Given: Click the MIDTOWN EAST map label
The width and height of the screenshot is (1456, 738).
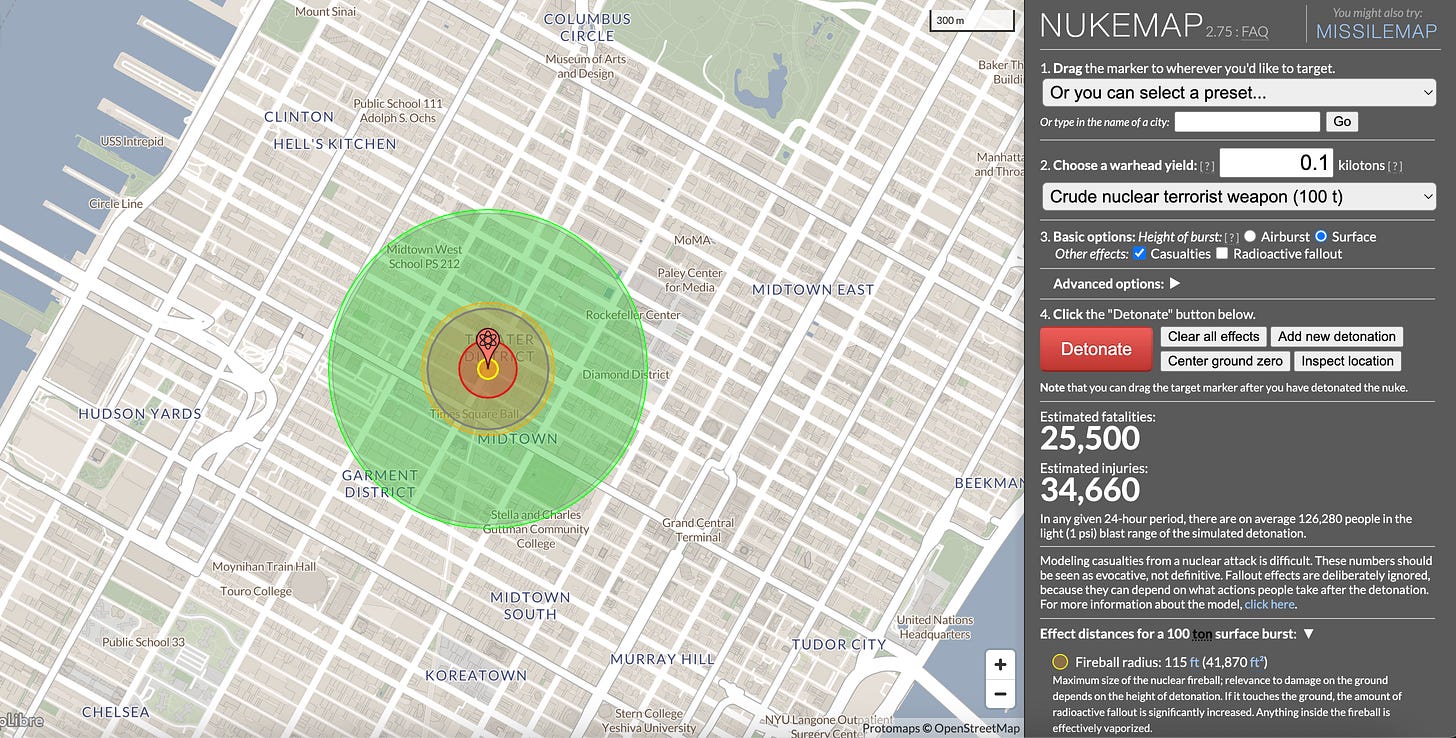Looking at the screenshot, I should point(813,289).
